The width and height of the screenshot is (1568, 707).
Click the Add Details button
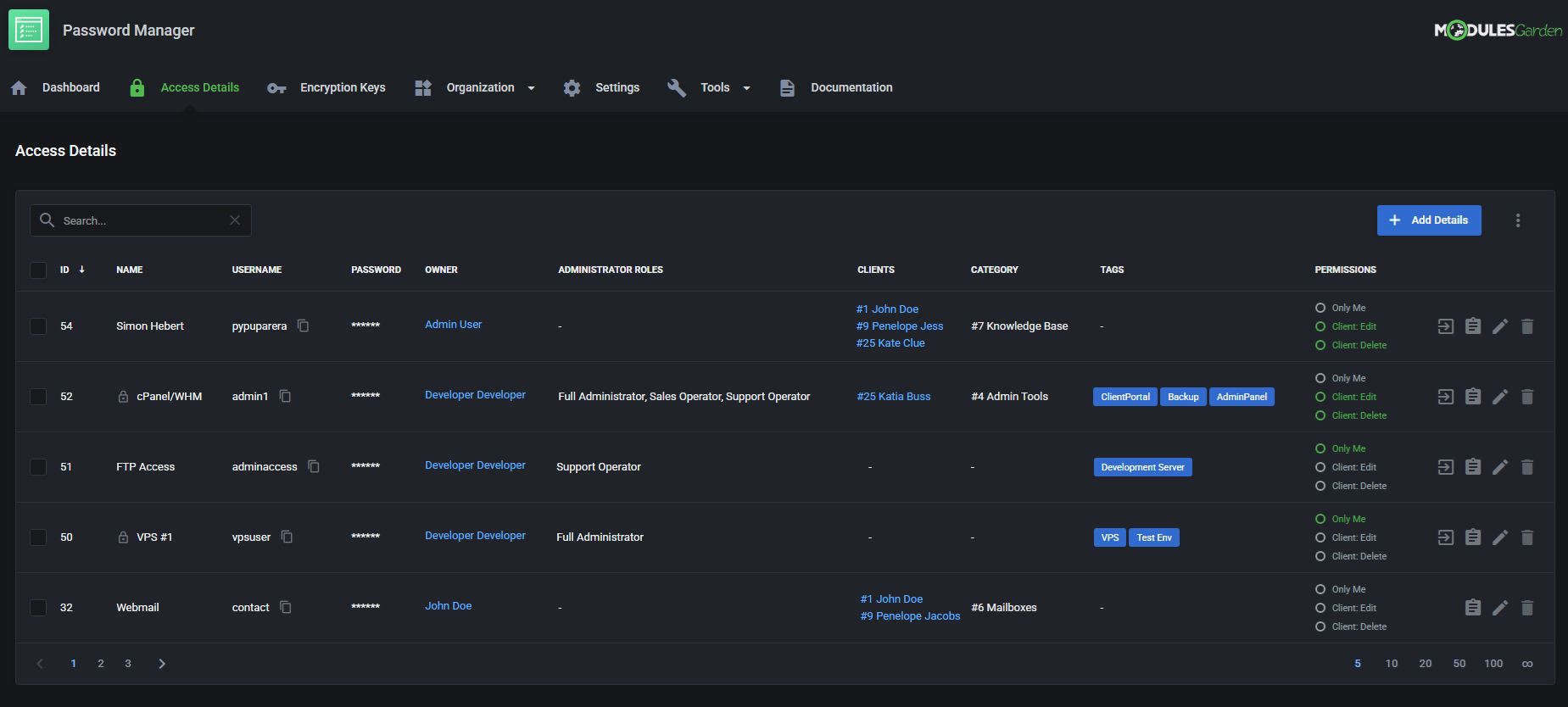1429,220
